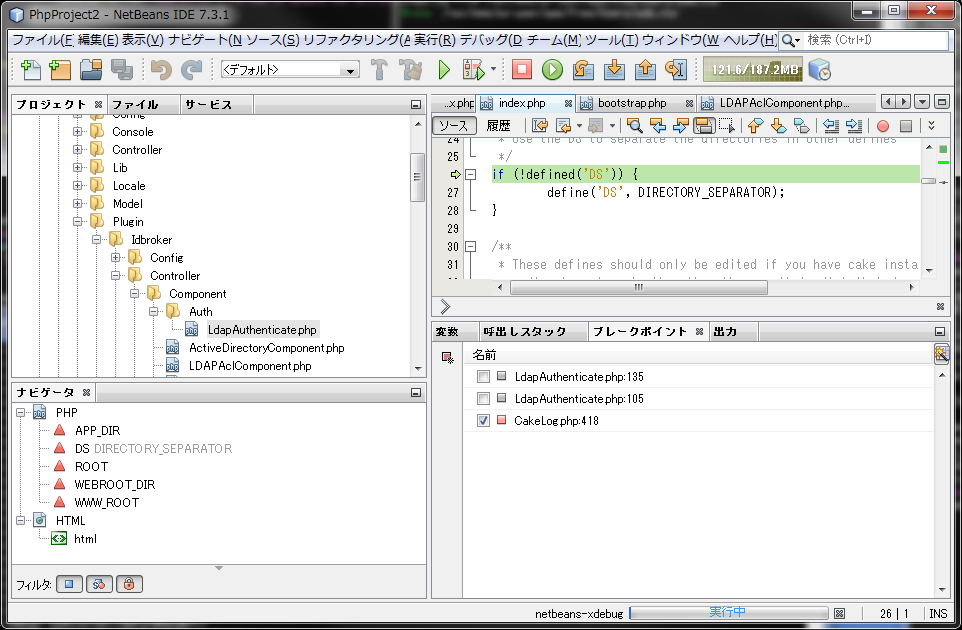The height and width of the screenshot is (630, 962).
Task: Collapse the Idbroker folder node
Action: point(96,239)
